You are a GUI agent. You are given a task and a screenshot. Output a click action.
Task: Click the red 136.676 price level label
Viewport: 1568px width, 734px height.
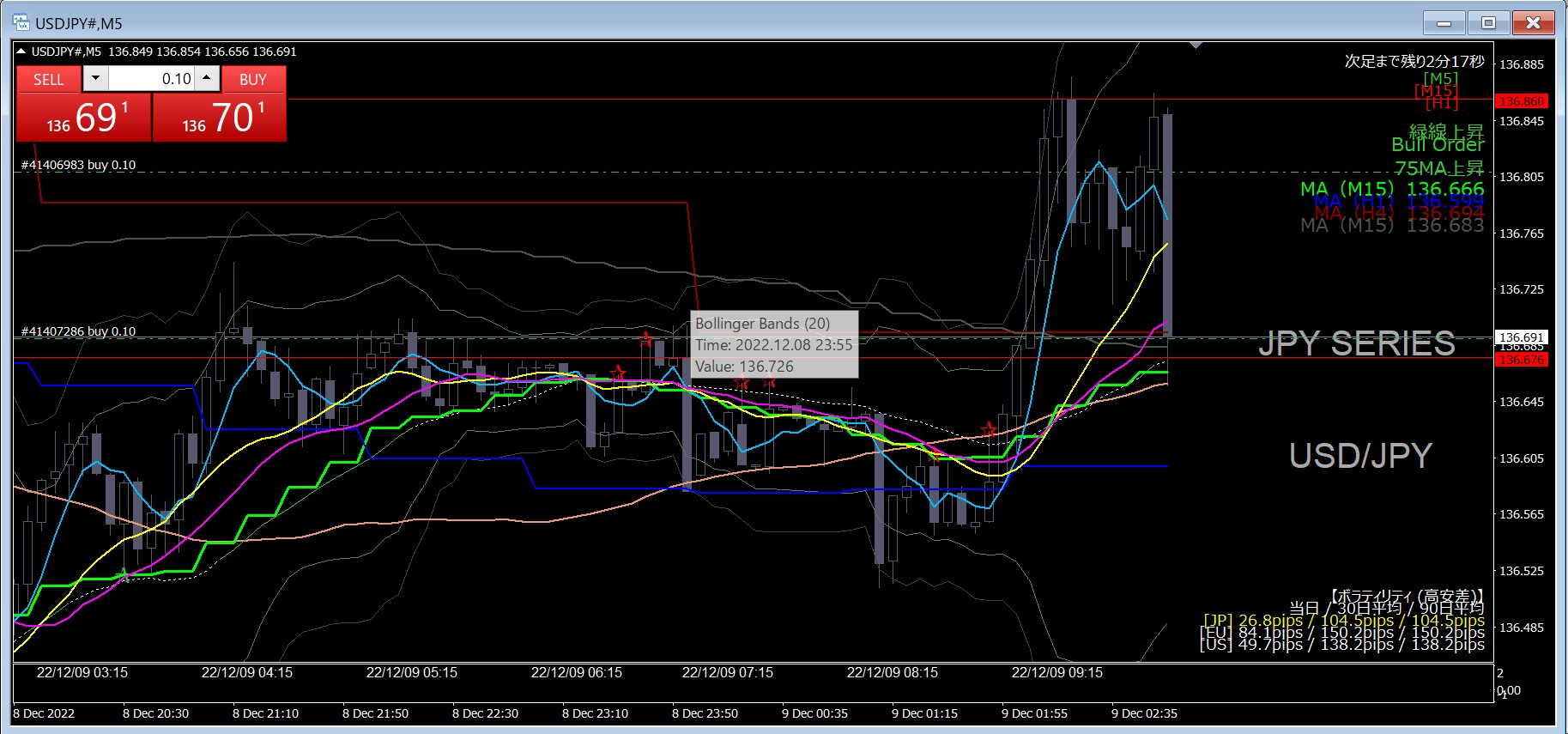tap(1521, 360)
